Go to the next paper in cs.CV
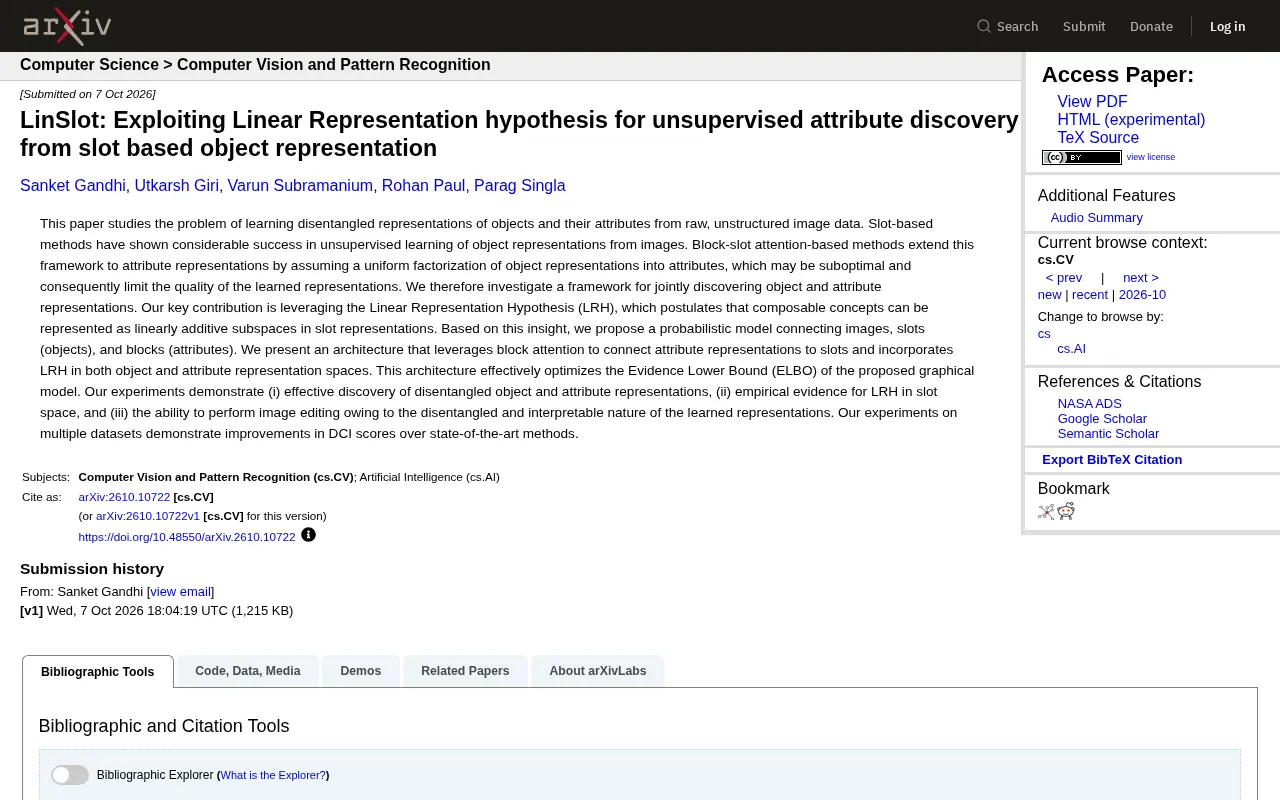Screen dimensions: 1280x800 click(x=1141, y=278)
